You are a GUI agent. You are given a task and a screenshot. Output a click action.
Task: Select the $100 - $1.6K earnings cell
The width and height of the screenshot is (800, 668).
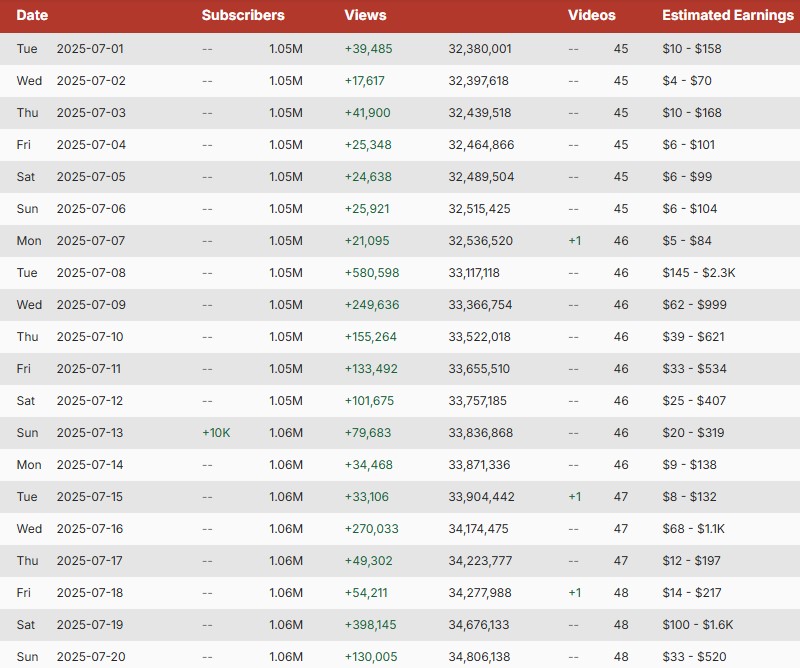[697, 625]
